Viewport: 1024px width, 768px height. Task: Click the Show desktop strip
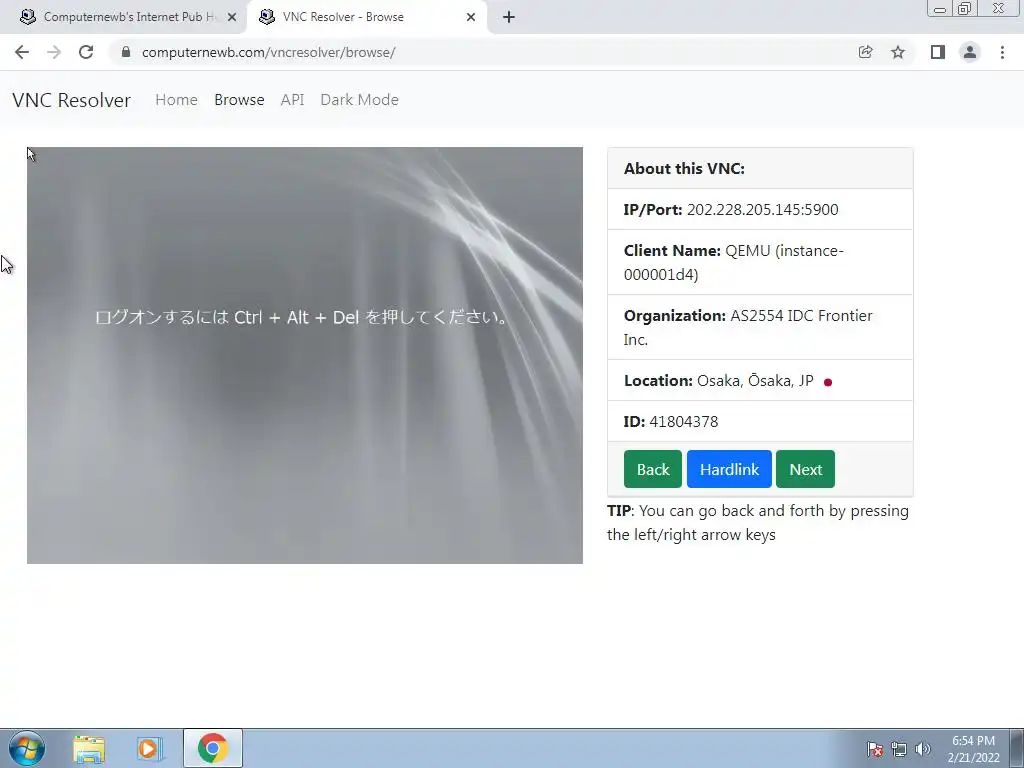point(1017,748)
